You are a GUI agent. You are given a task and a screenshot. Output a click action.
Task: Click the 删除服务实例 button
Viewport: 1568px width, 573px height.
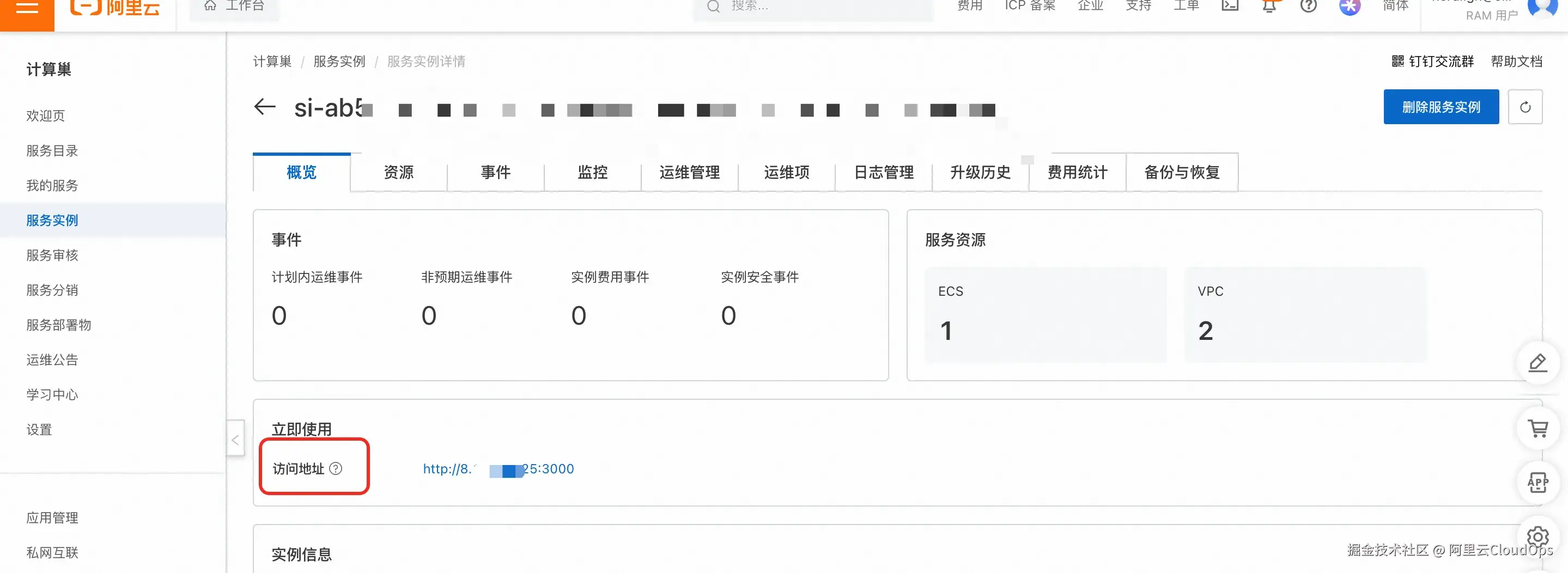pos(1441,106)
